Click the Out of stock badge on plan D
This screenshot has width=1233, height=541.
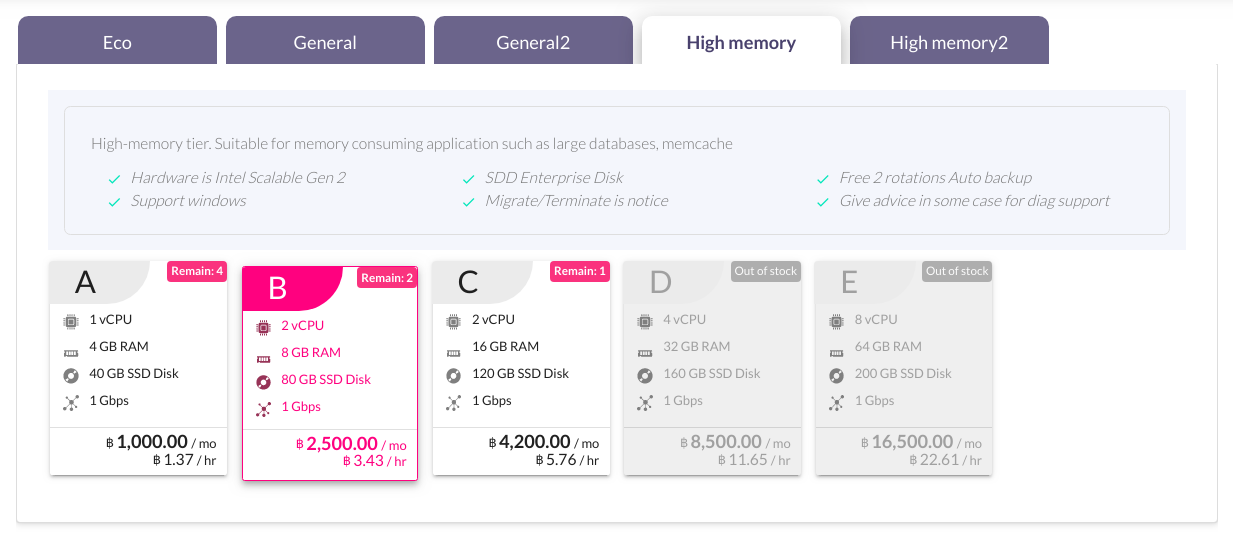click(766, 271)
